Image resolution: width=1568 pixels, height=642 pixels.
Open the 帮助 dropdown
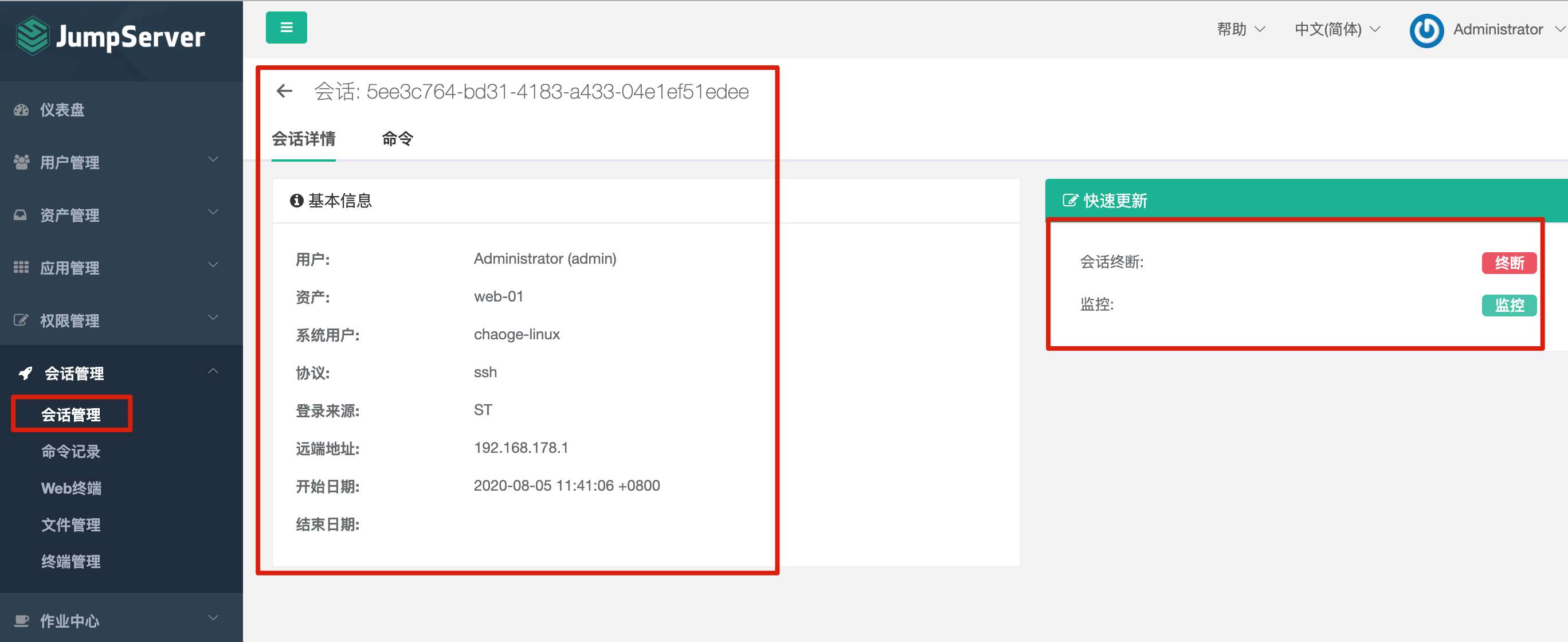(1241, 29)
